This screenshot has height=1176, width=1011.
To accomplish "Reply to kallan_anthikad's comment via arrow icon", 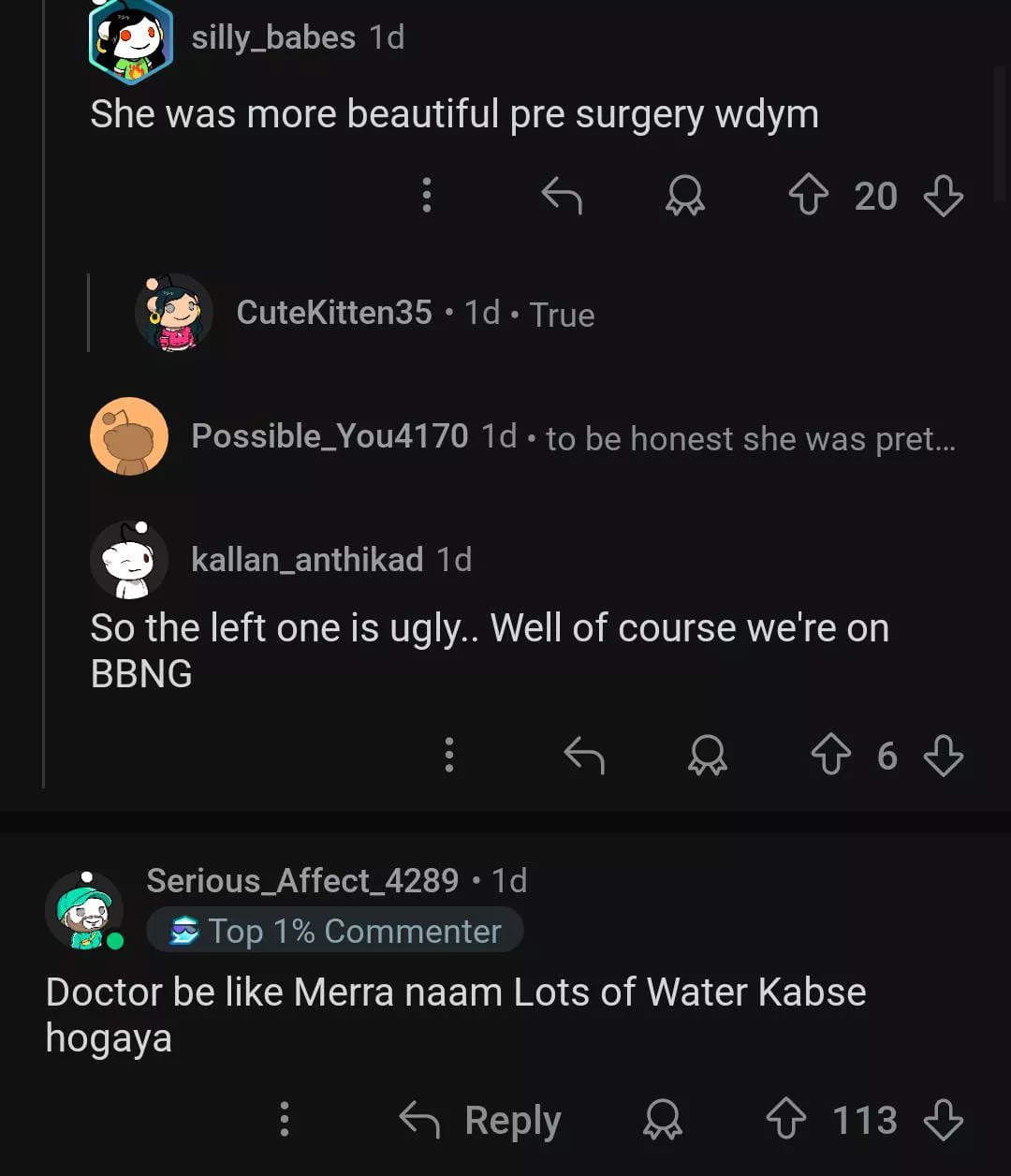I will tap(584, 756).
